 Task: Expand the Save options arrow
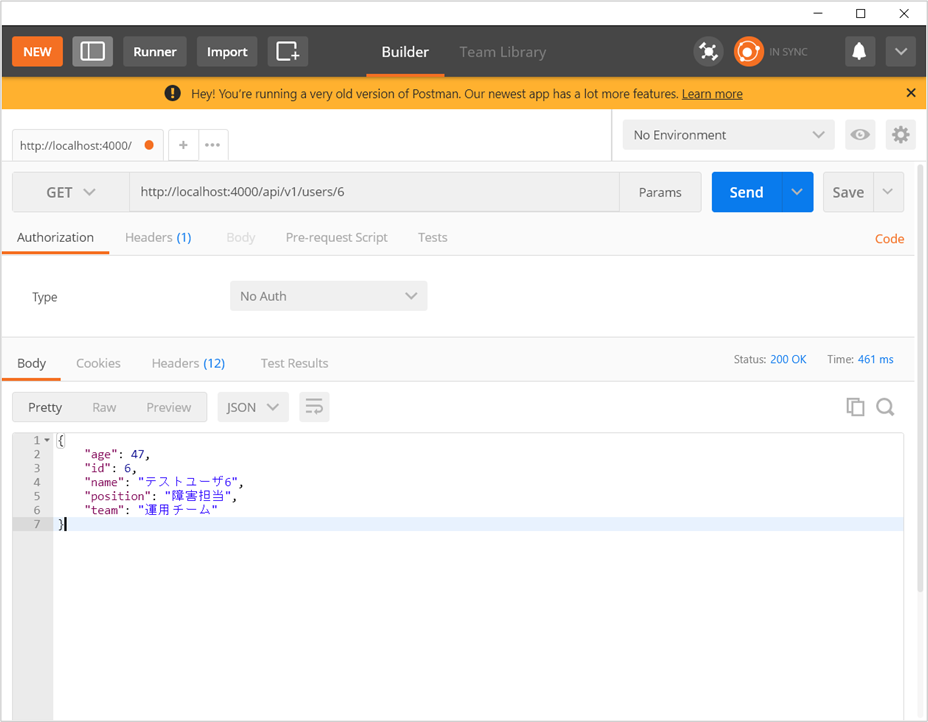888,192
